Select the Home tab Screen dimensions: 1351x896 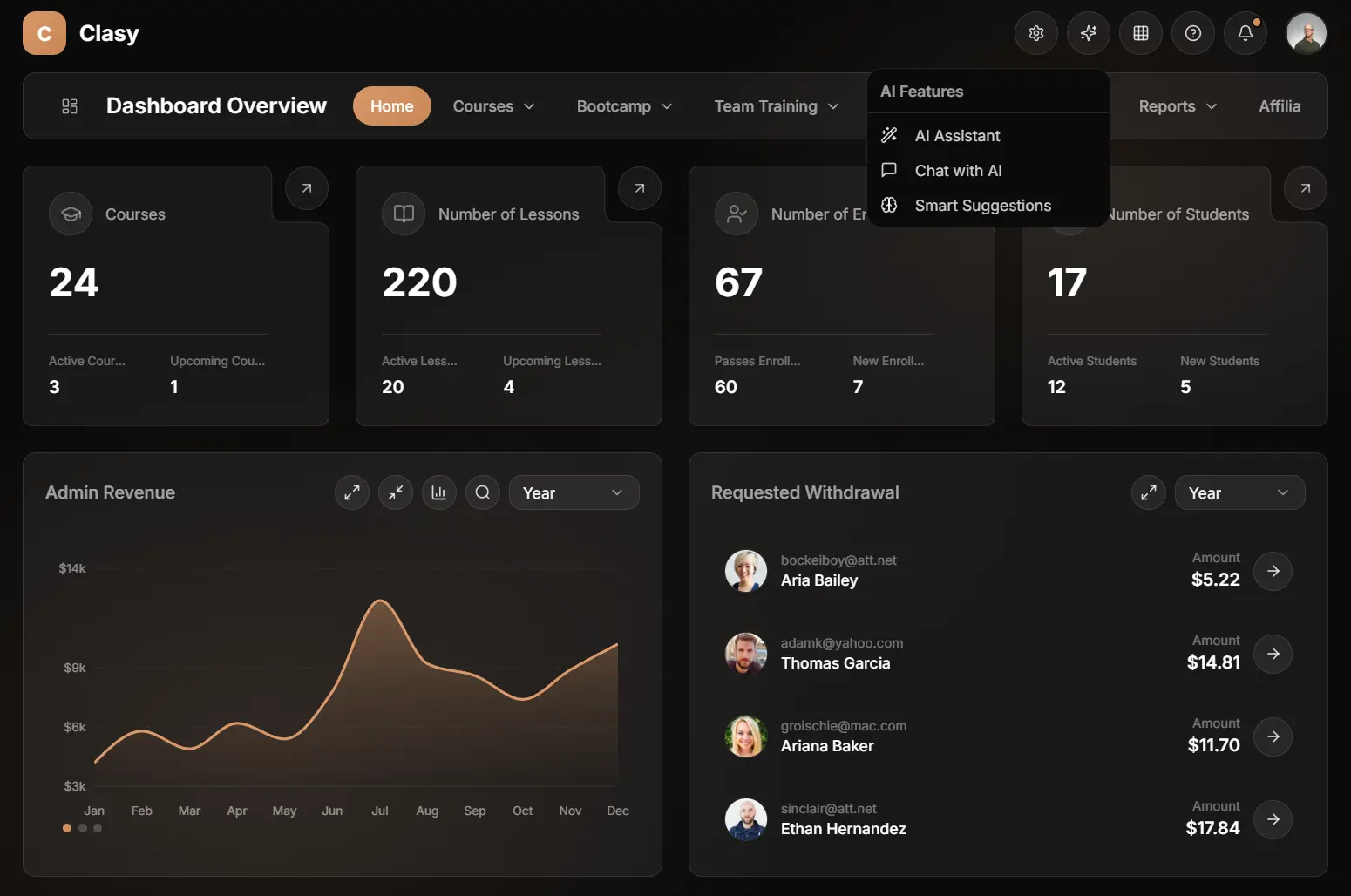tap(391, 105)
